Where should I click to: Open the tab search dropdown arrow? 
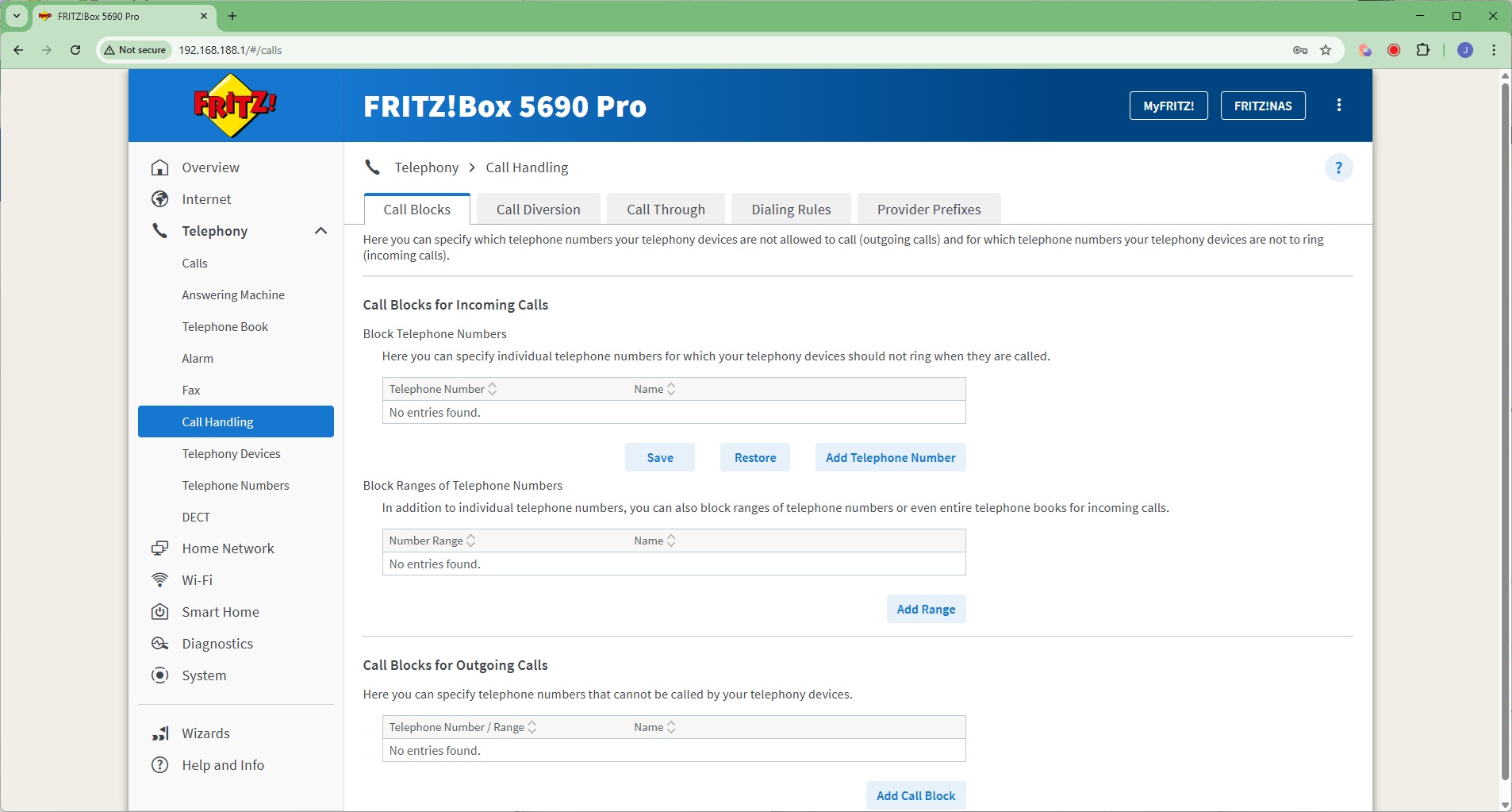pyautogui.click(x=17, y=16)
